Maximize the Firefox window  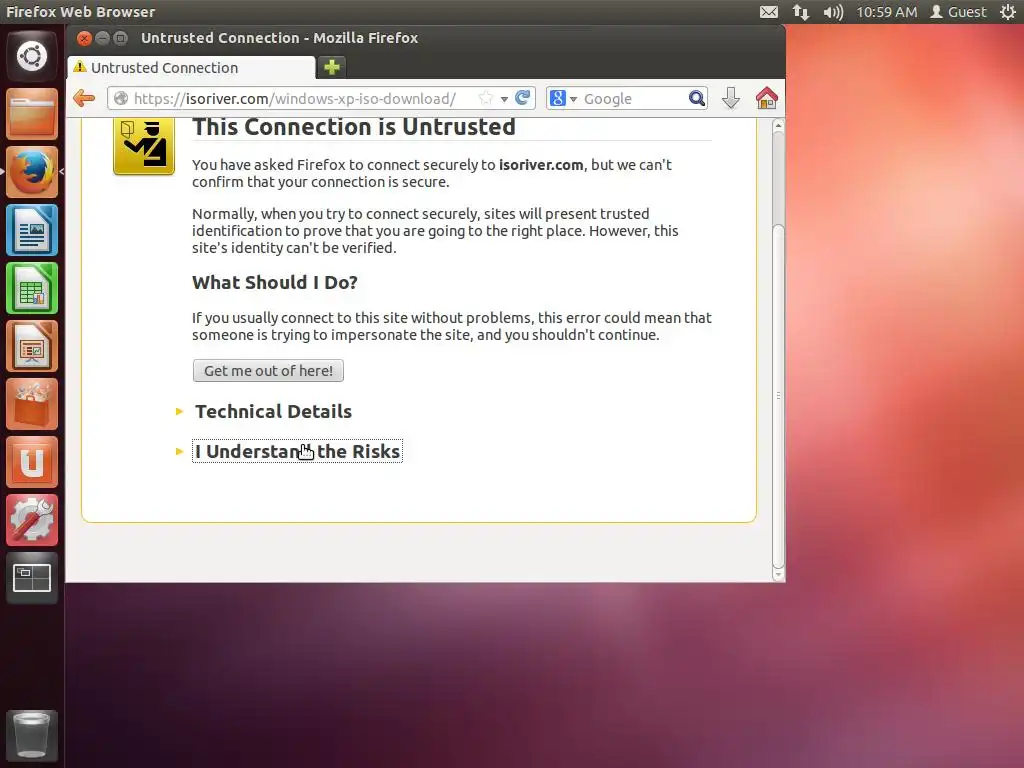(120, 39)
